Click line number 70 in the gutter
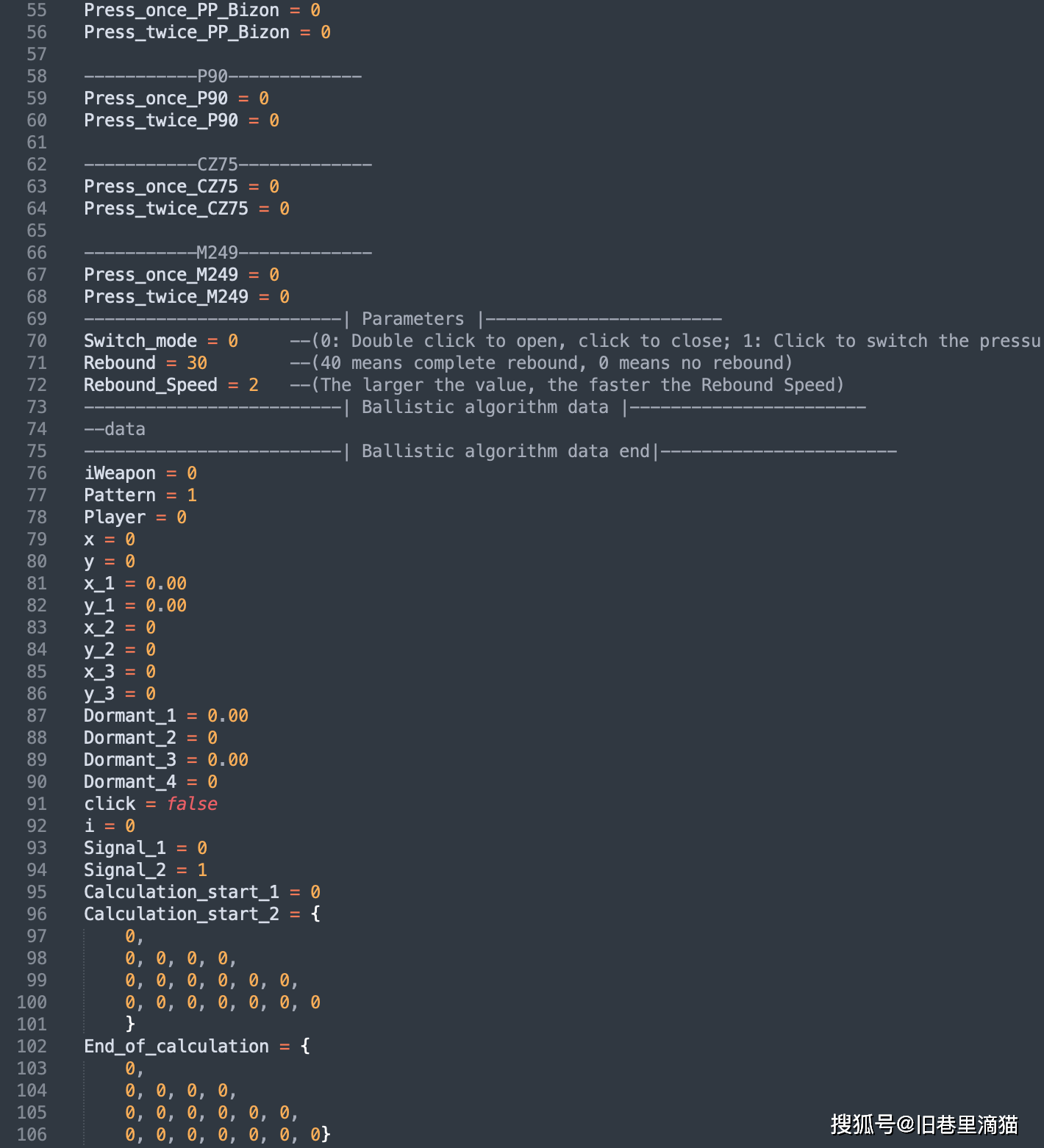This screenshot has width=1044, height=1148. point(37,341)
